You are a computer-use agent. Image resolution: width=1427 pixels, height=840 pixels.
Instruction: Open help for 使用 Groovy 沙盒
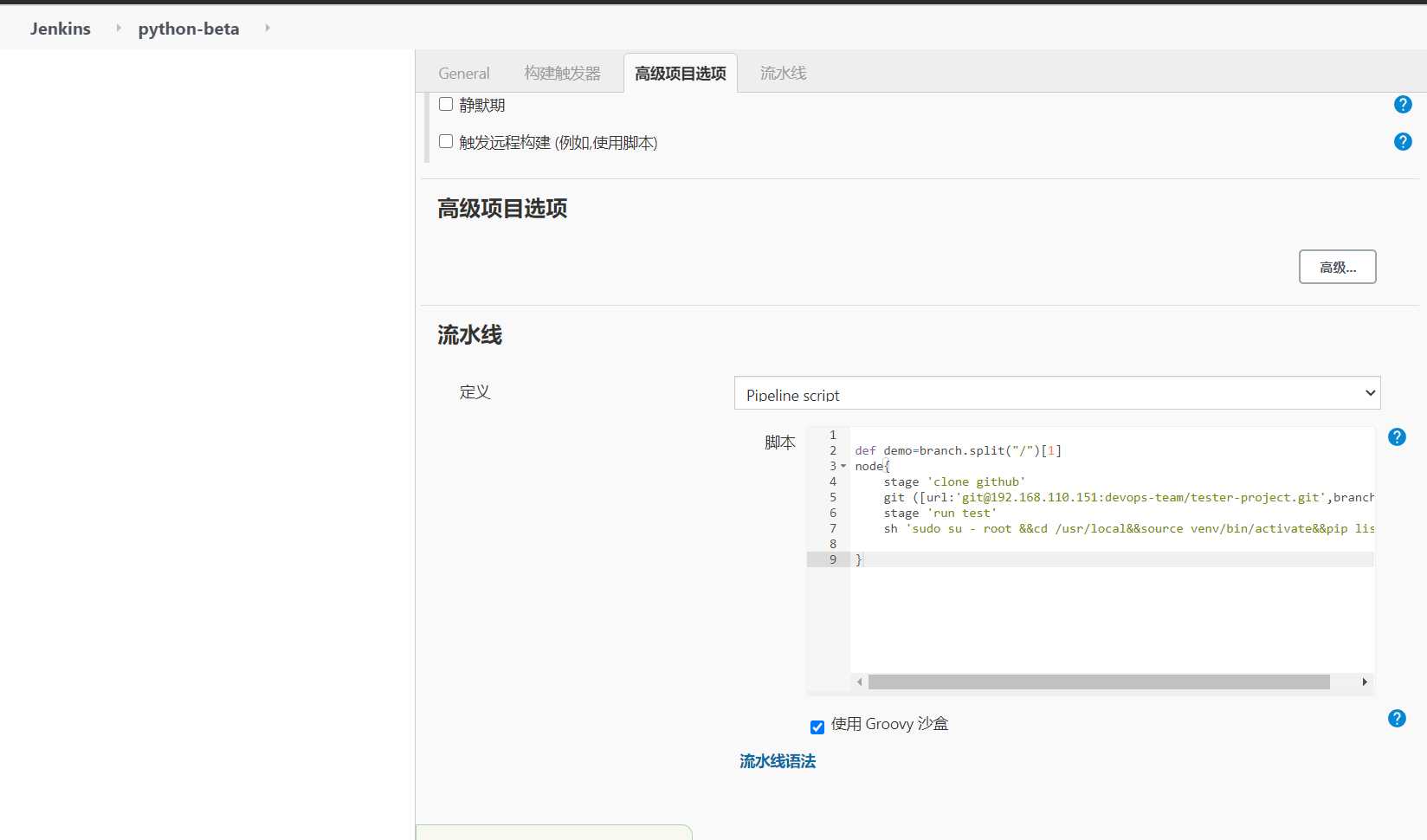point(1397,718)
